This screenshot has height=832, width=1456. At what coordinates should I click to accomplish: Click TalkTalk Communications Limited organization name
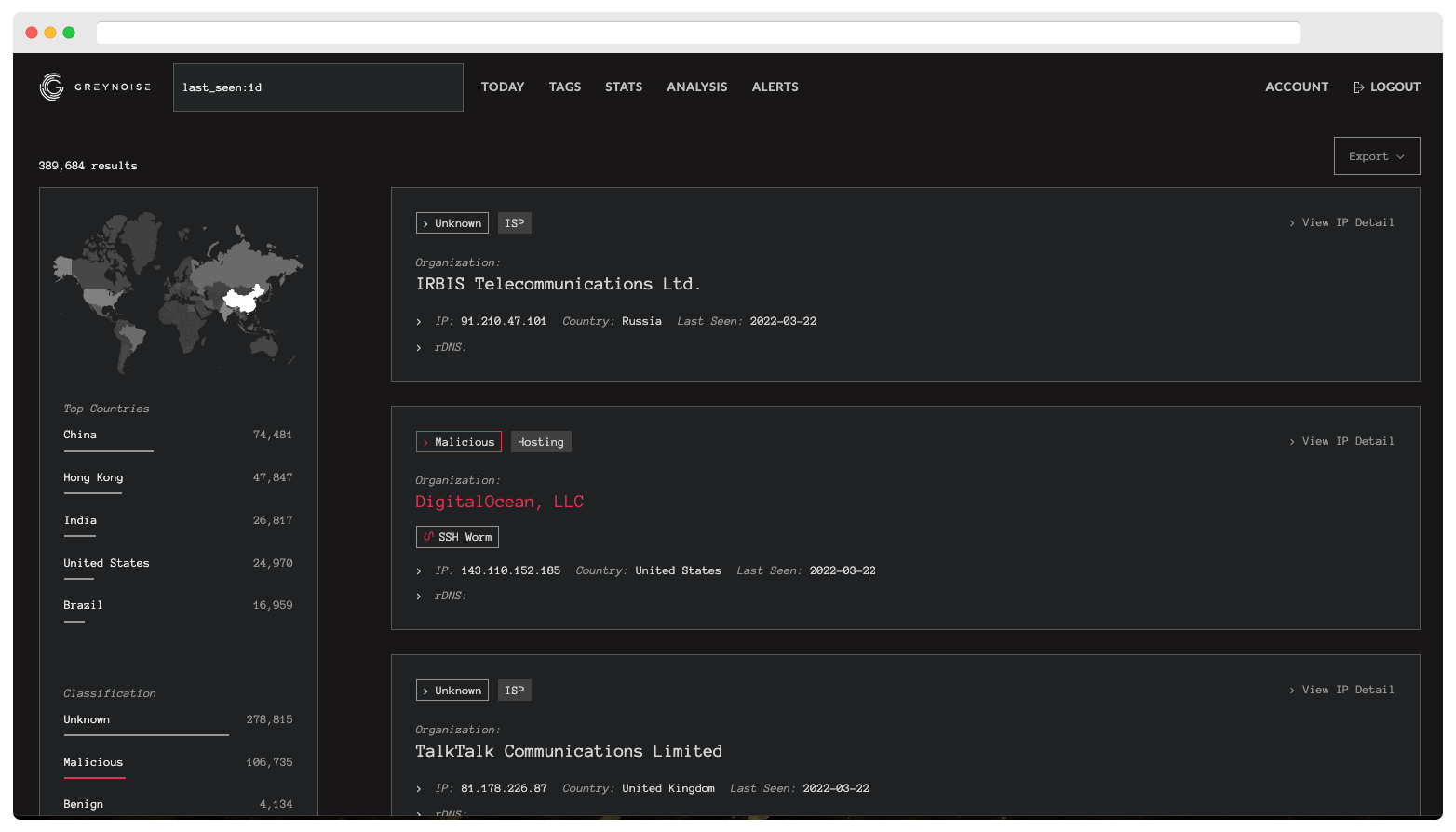(x=569, y=751)
